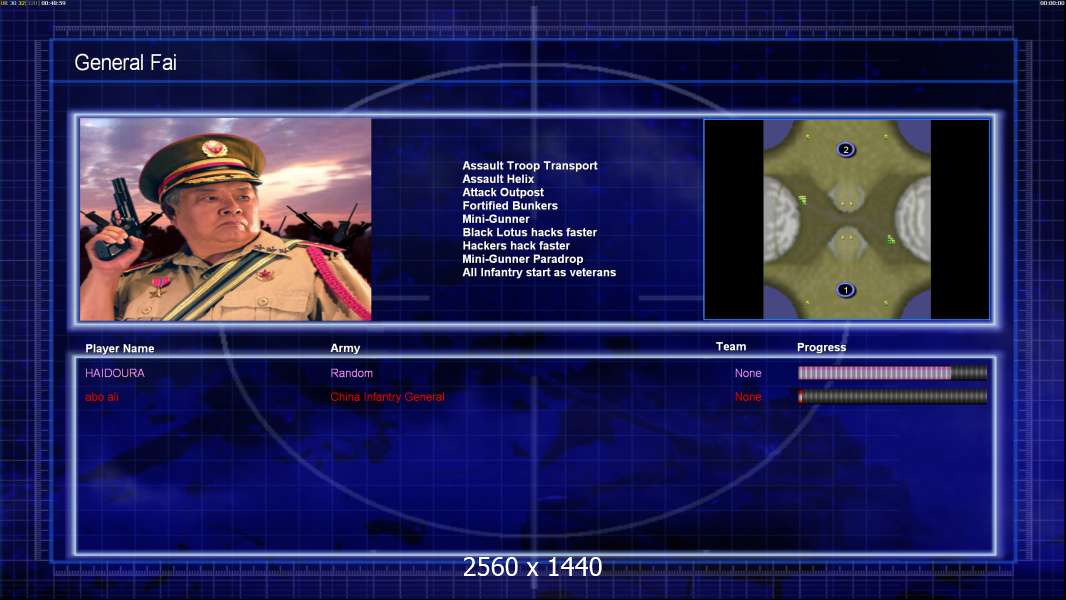Click player name abo ali

coord(102,397)
